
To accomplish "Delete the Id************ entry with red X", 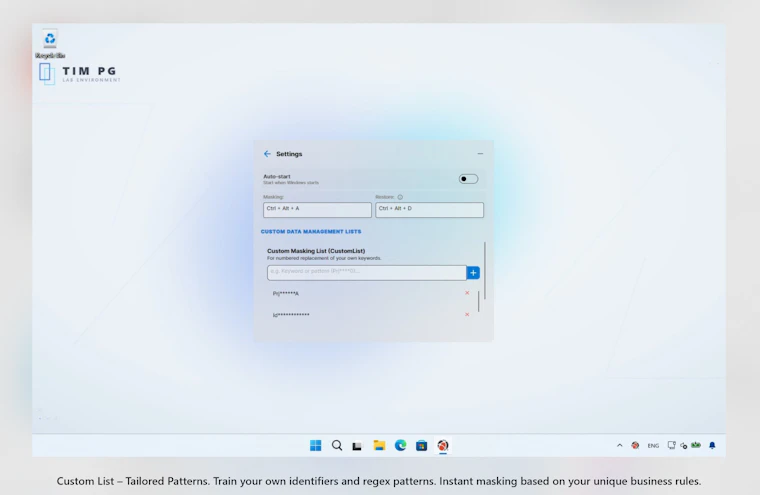I will [x=467, y=315].
